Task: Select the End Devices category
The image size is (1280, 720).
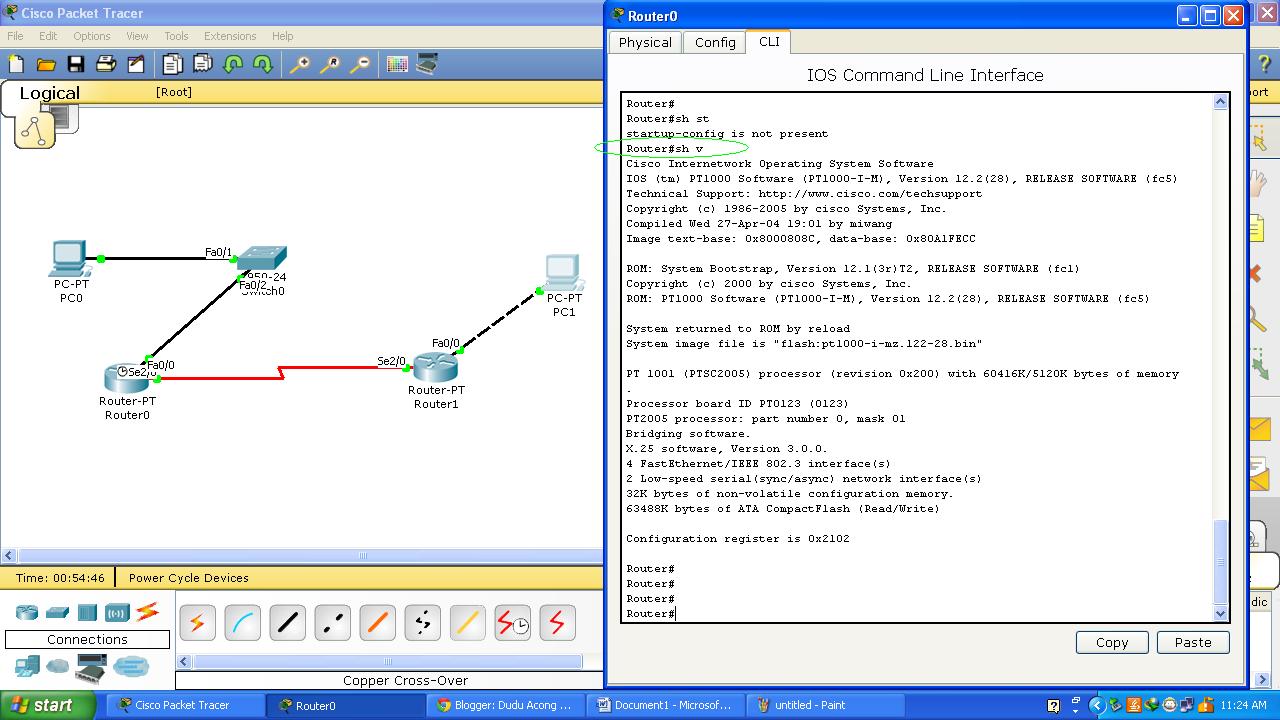Action: (x=27, y=666)
